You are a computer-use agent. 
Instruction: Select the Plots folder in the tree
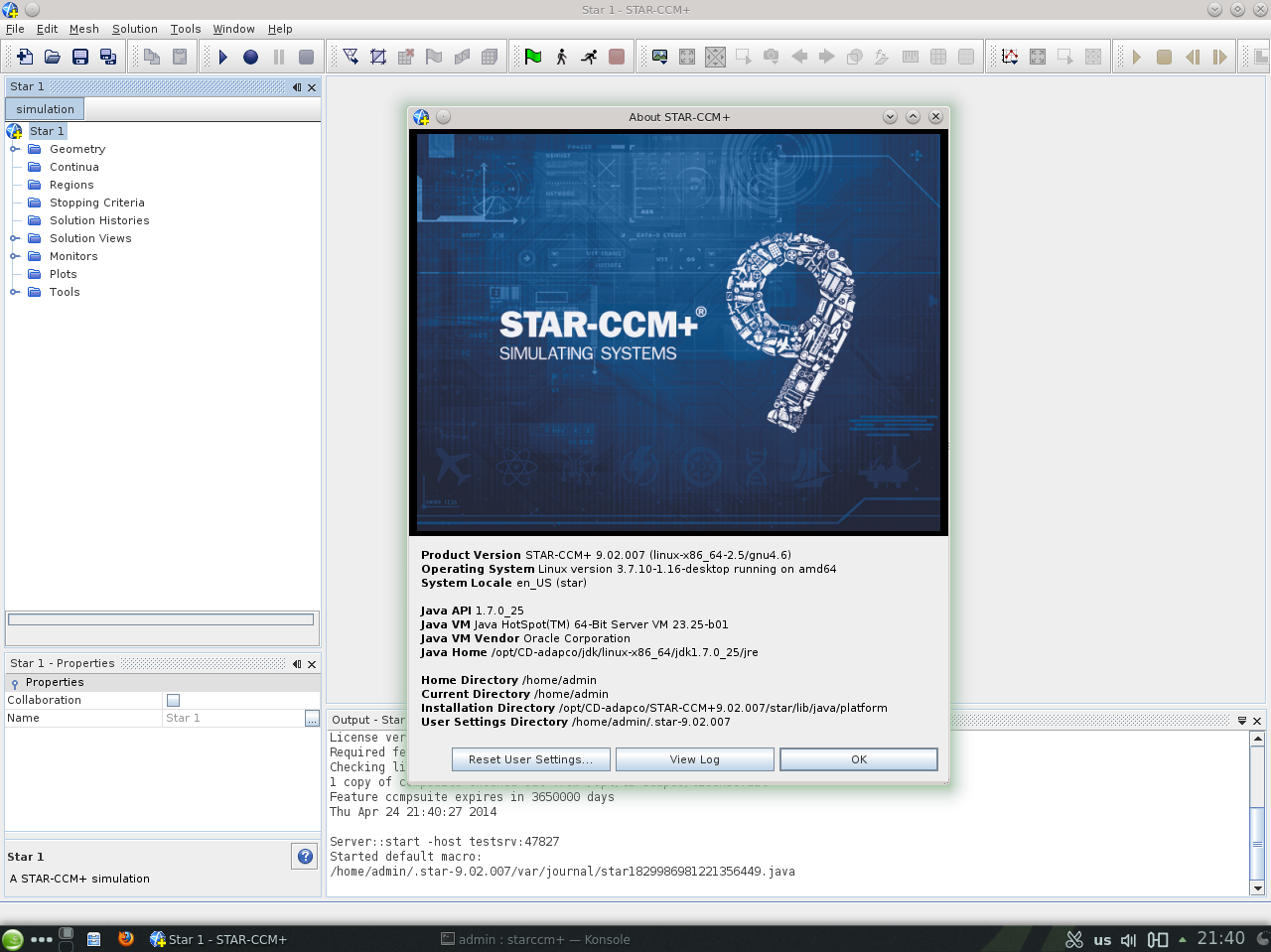click(x=64, y=274)
